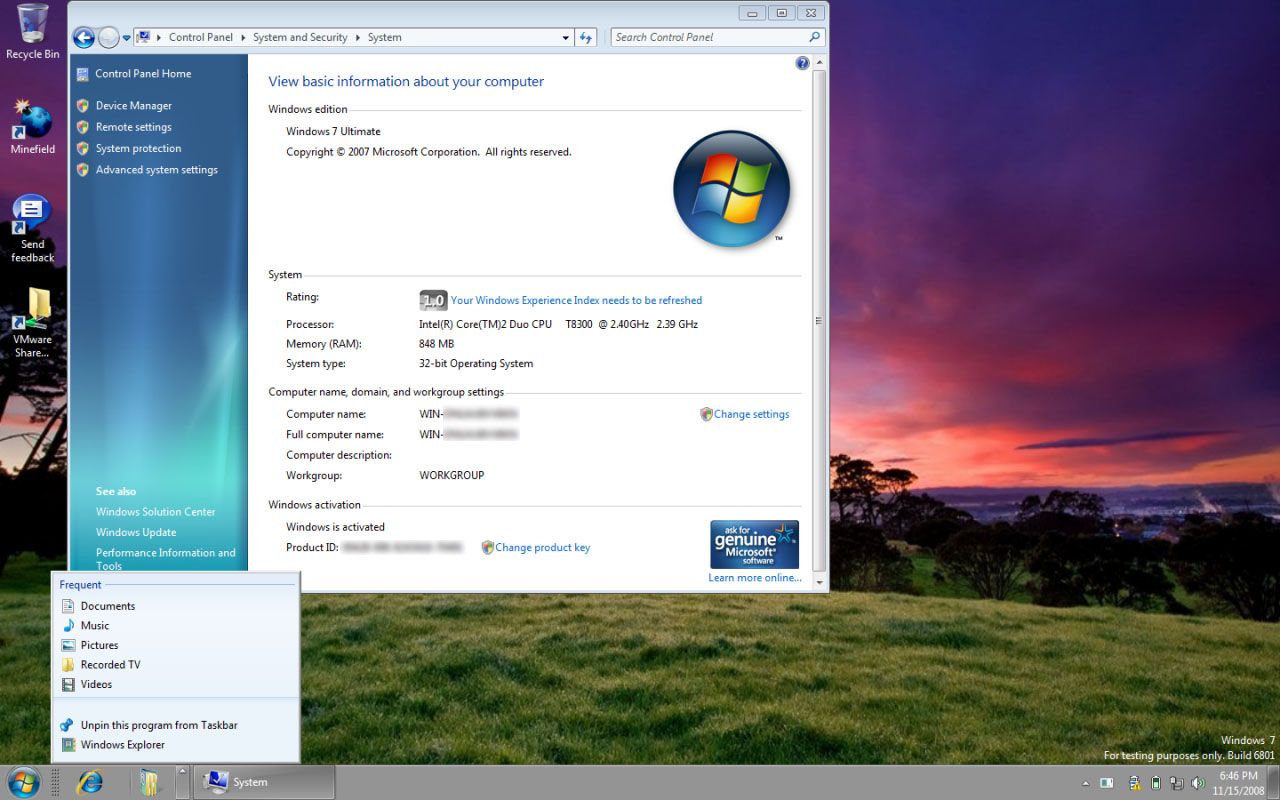Click the taskbar clock showing 6:46 PM
Viewport: 1280px width, 800px height.
tap(1238, 783)
